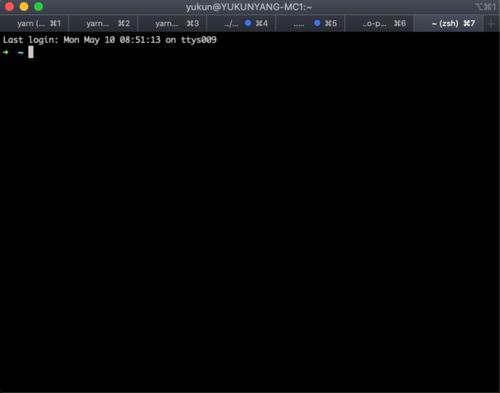The height and width of the screenshot is (393, 500).
Task: Add a new tab with the plus button
Action: 491,23
